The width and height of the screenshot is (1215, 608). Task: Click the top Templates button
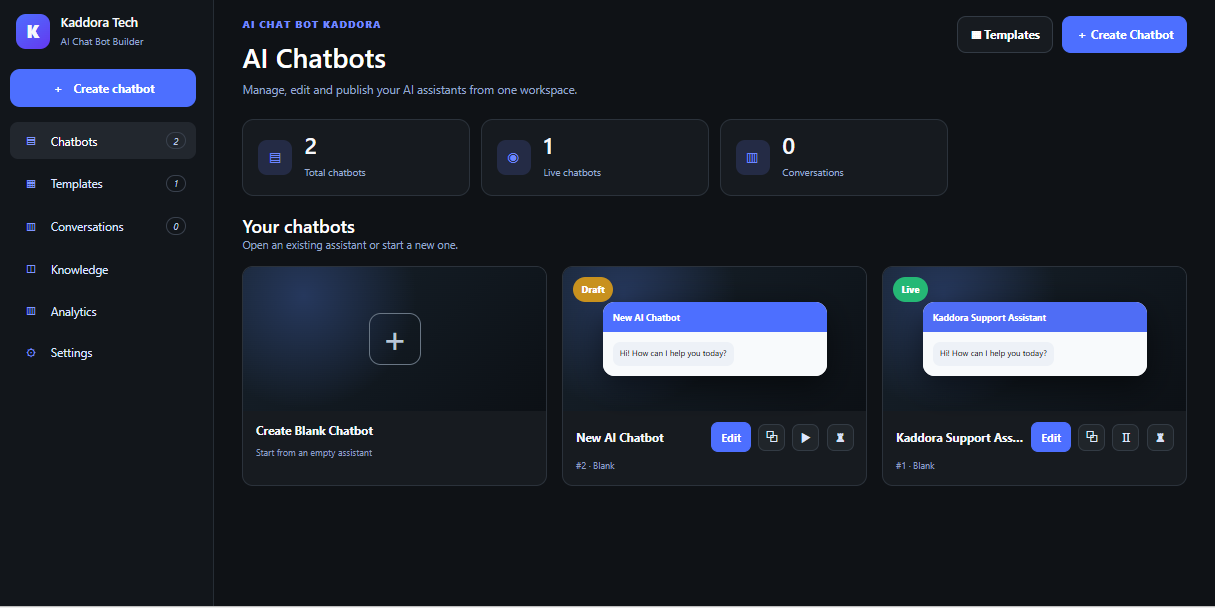1005,34
